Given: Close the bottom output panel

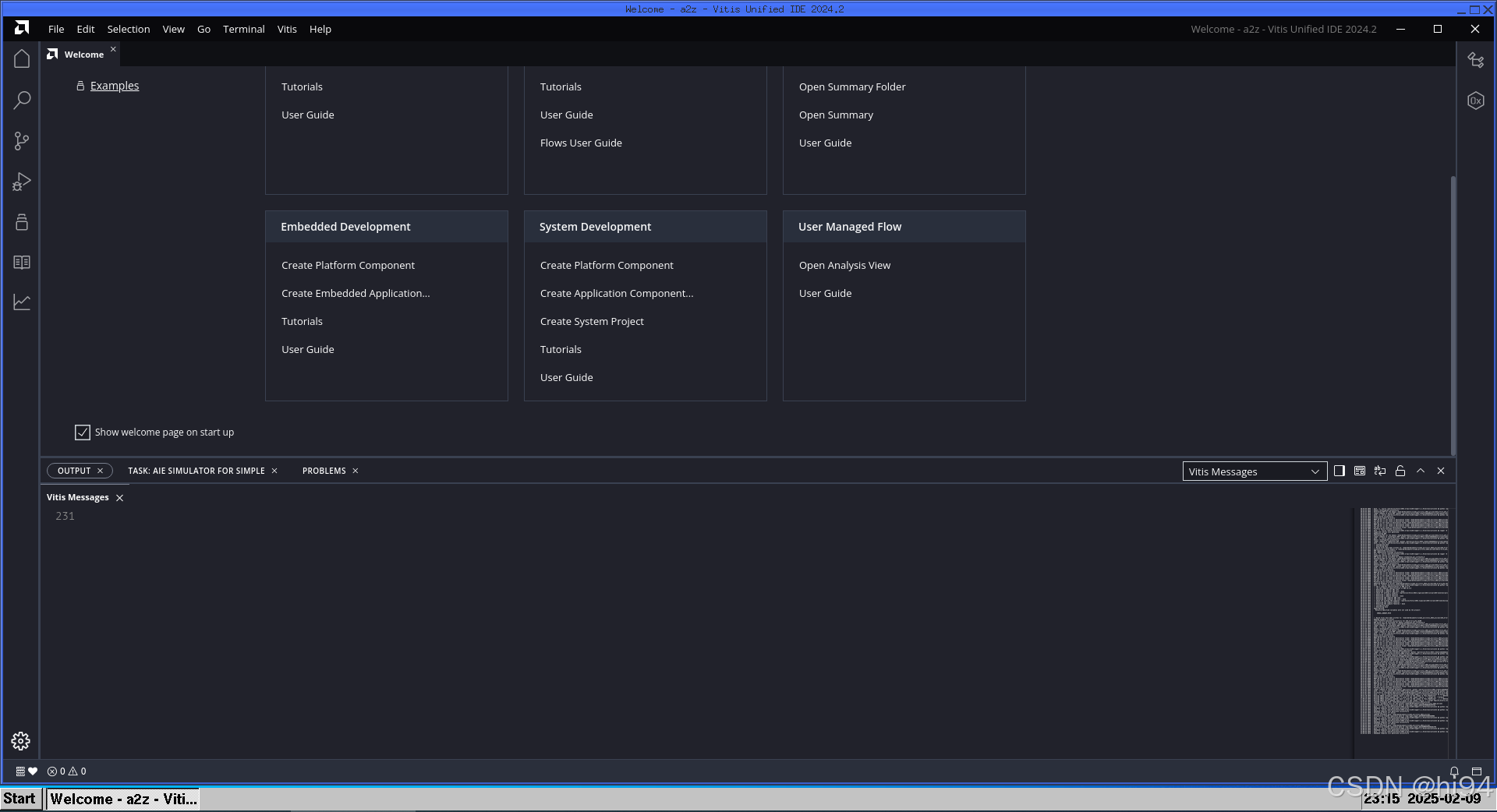Looking at the screenshot, I should click(1441, 471).
